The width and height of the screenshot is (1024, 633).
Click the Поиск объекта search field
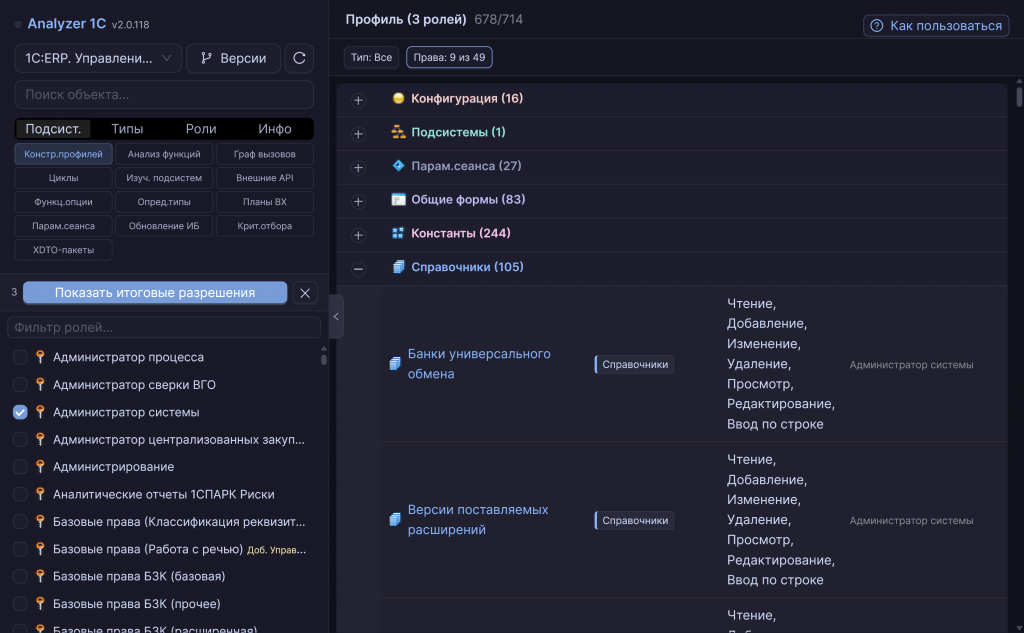click(x=164, y=94)
